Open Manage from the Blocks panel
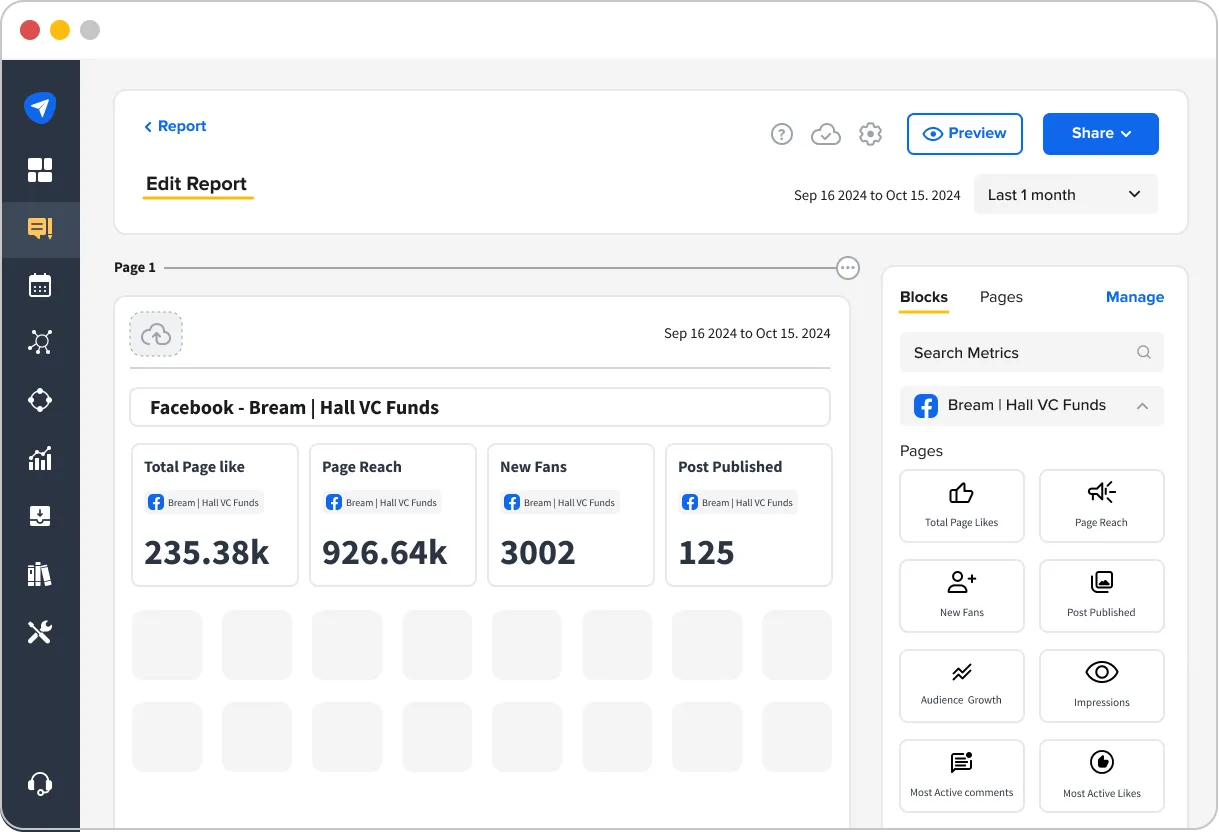The height and width of the screenshot is (832, 1219). click(1134, 297)
